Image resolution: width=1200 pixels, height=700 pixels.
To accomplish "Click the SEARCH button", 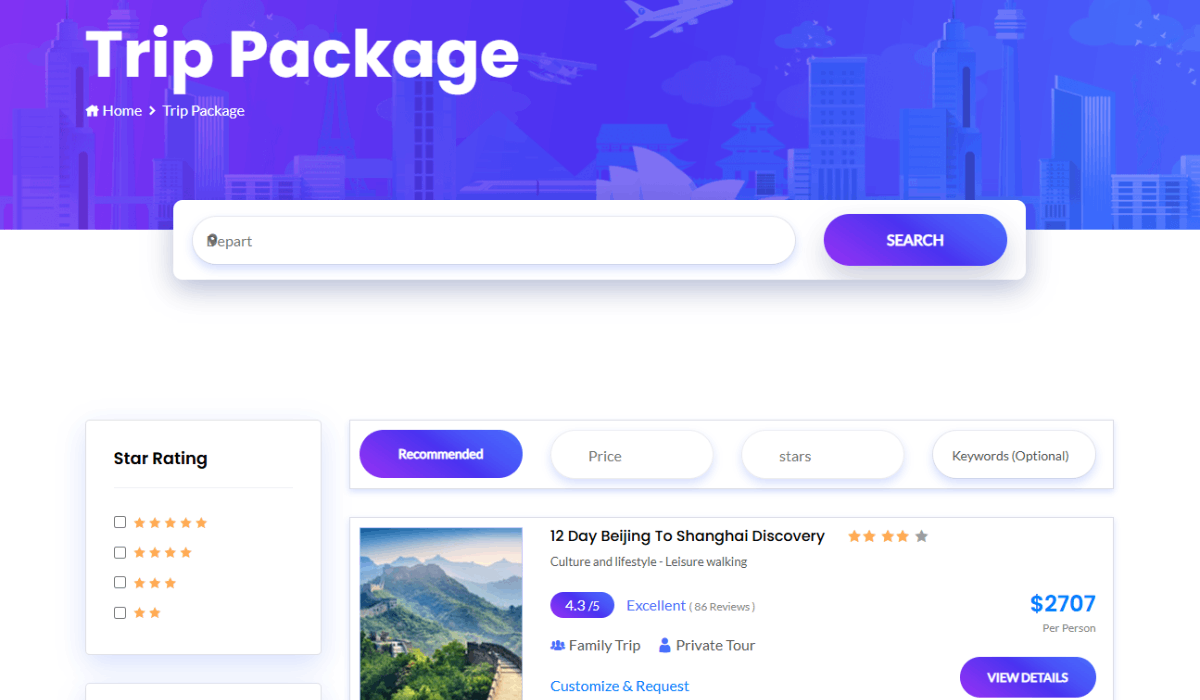I will click(x=915, y=240).
